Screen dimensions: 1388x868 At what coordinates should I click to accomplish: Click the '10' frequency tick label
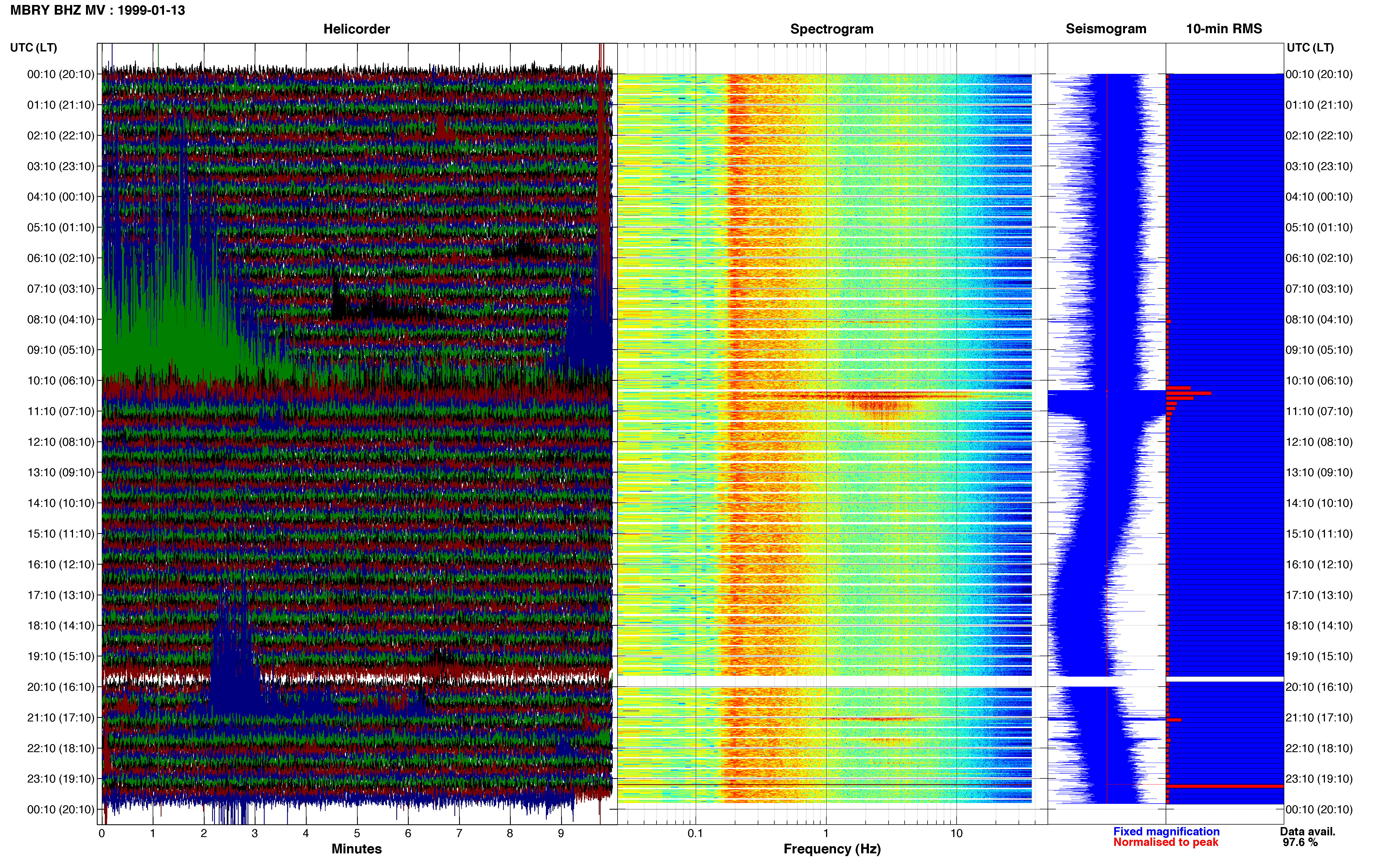pos(956,833)
